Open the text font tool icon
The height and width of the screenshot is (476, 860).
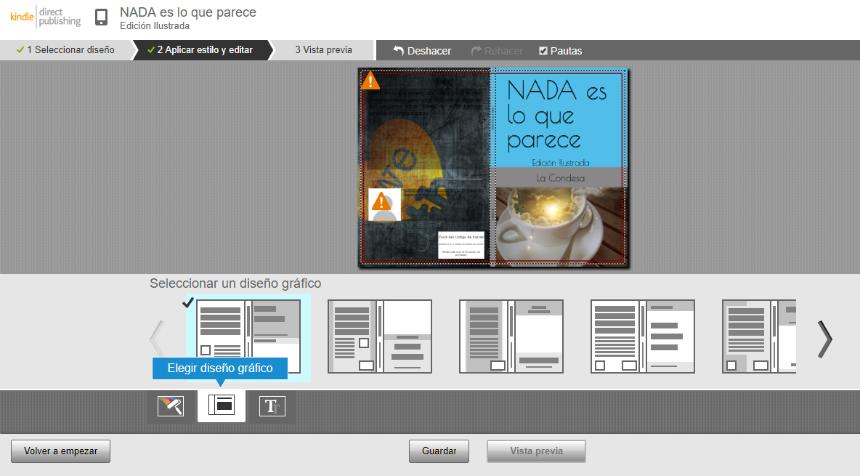point(271,406)
